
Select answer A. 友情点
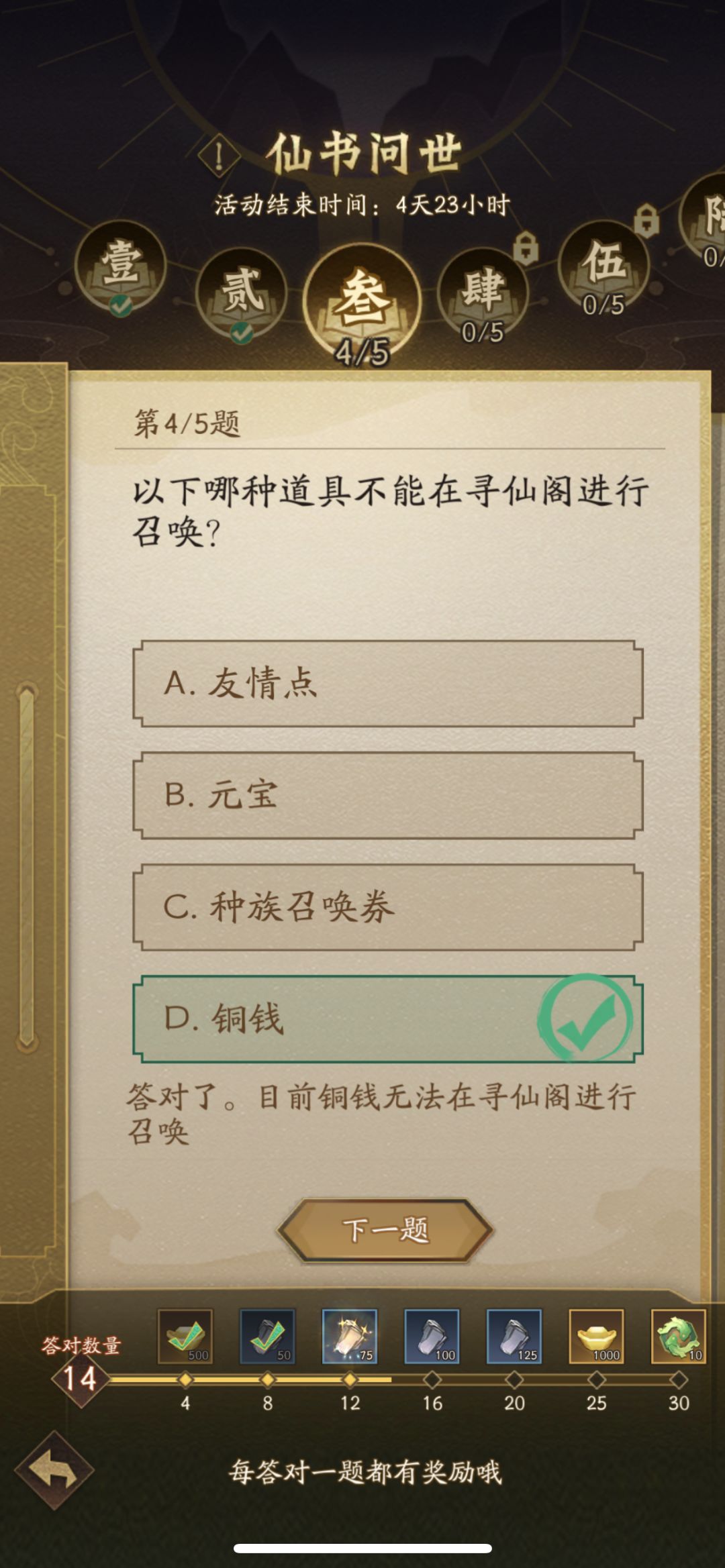click(387, 684)
